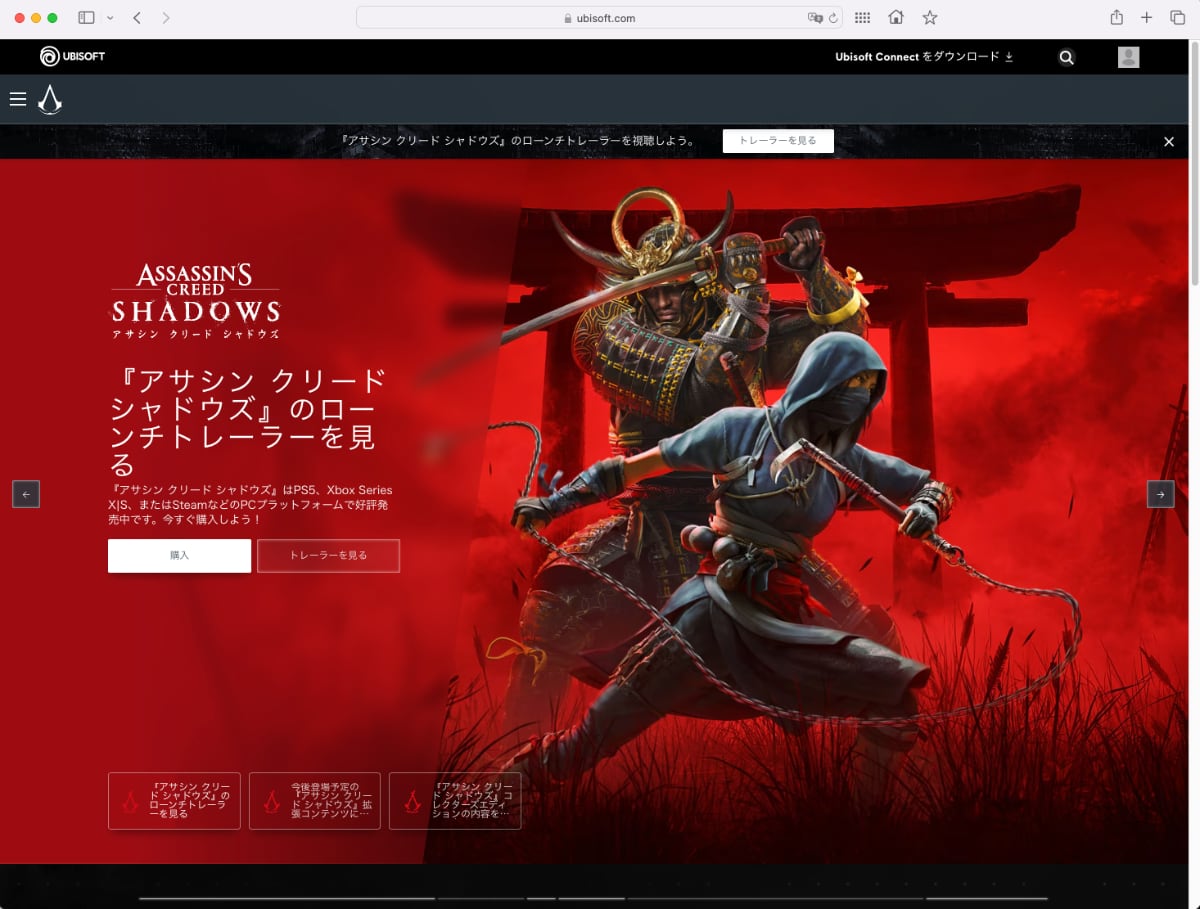Advance the carousel with the right arrow
Image resolution: width=1200 pixels, height=909 pixels.
[1160, 494]
